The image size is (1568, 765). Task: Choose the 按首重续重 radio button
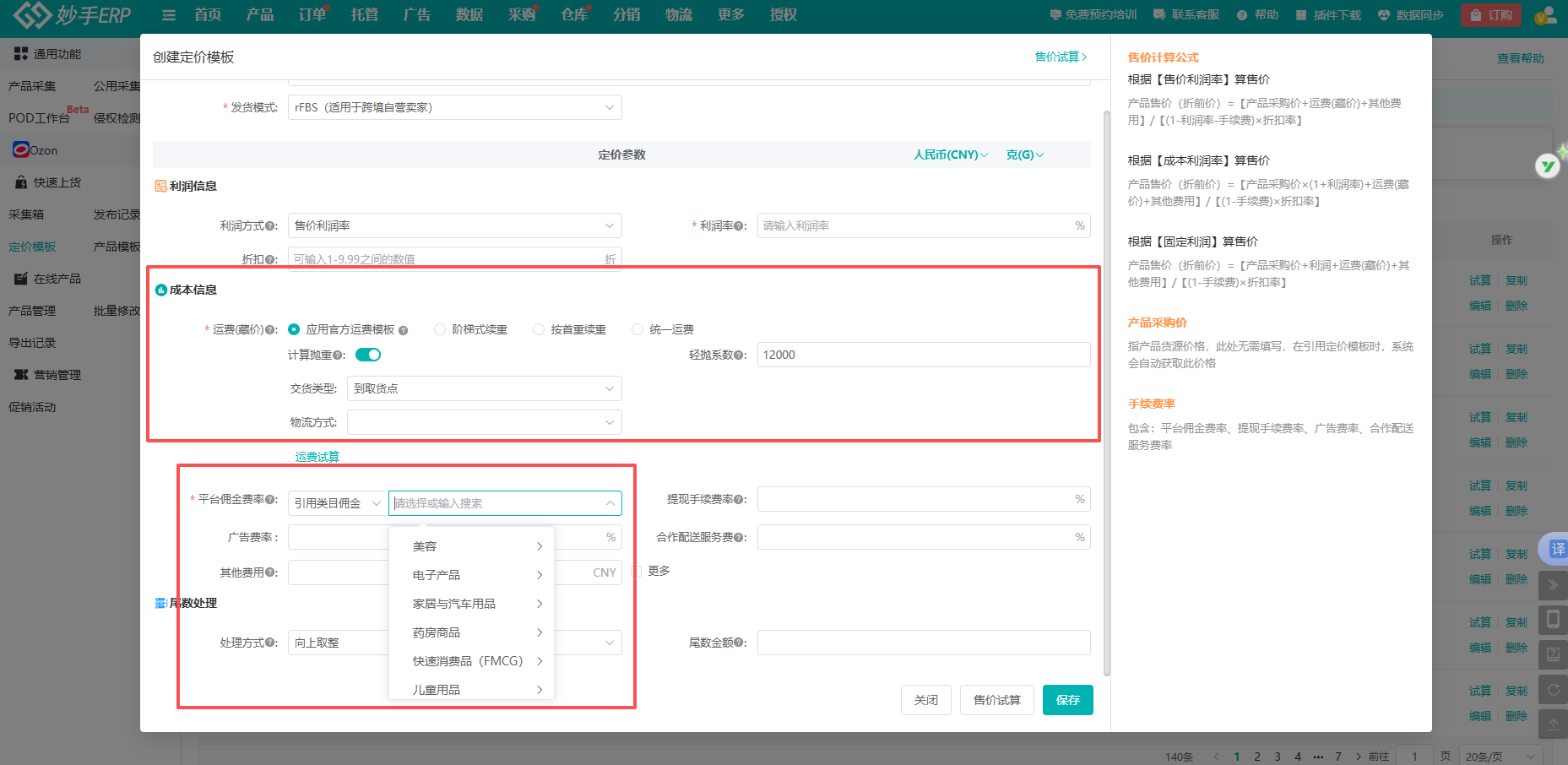pyautogui.click(x=539, y=329)
